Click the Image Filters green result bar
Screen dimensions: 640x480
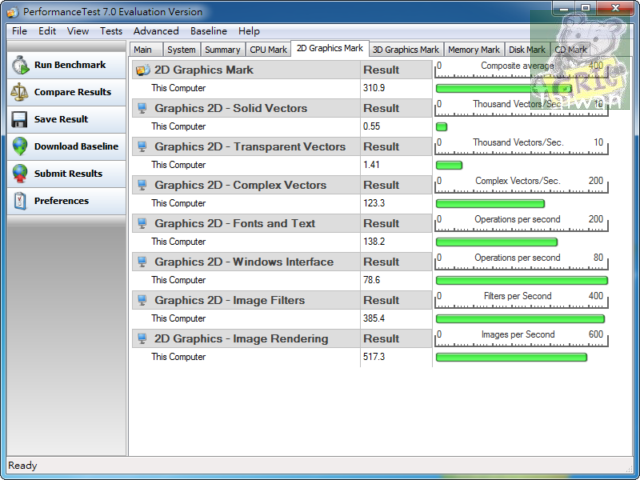520,318
